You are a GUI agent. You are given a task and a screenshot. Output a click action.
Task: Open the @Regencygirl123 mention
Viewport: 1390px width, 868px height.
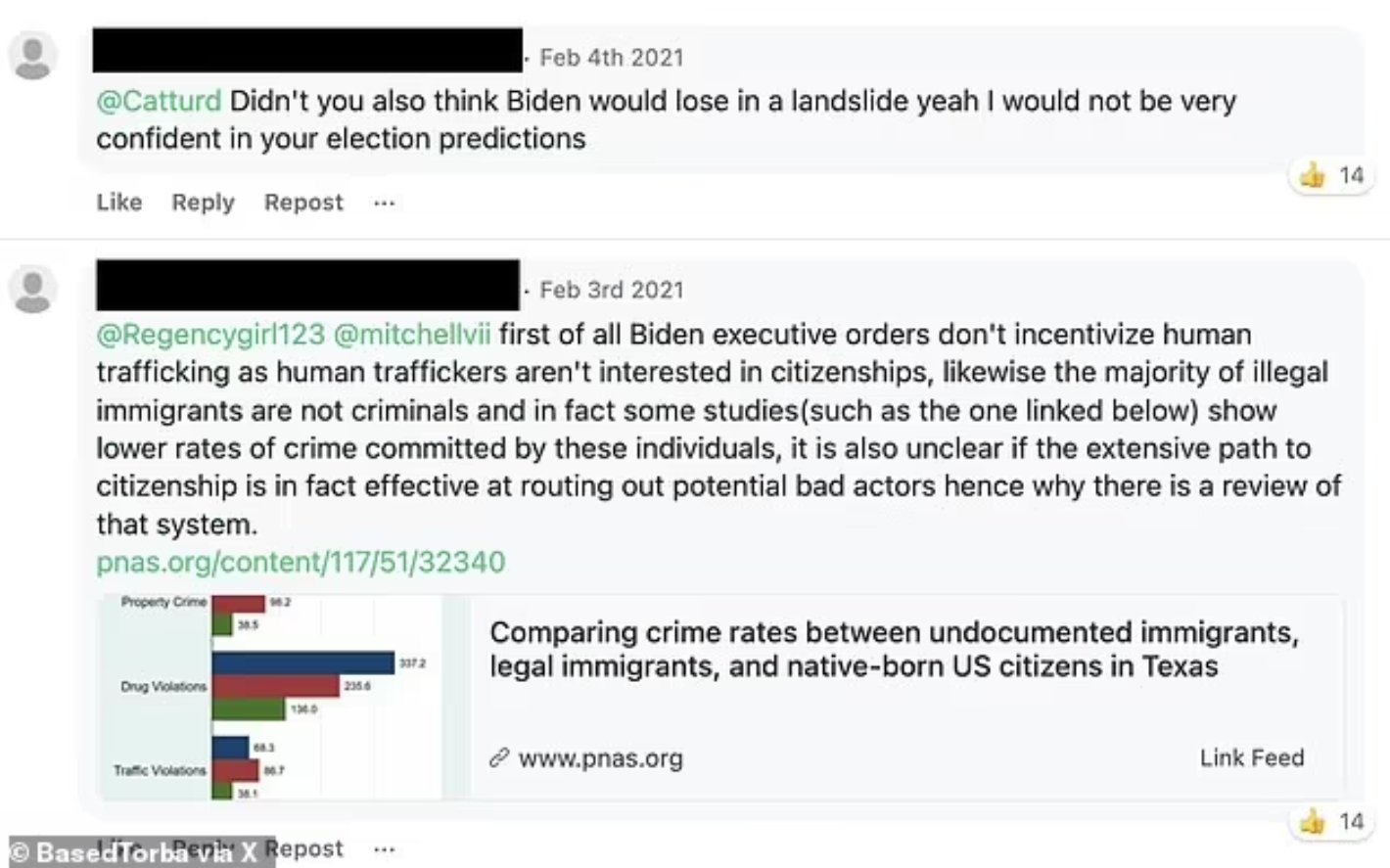(209, 335)
